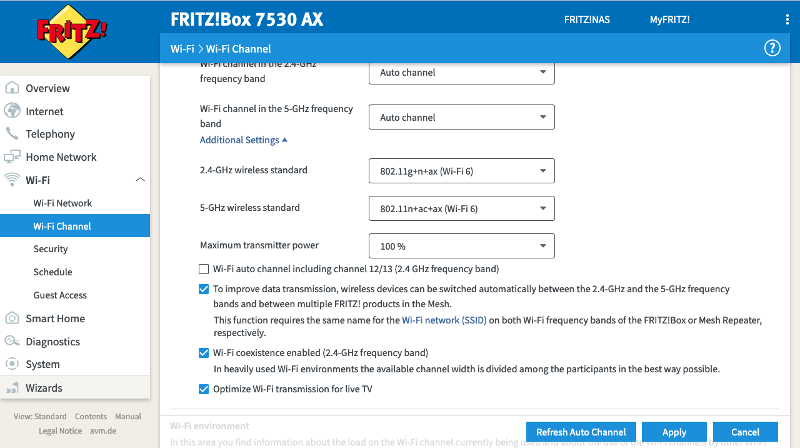The image size is (800, 448).
Task: Toggle automatic band switching checkbox
Action: (x=204, y=289)
